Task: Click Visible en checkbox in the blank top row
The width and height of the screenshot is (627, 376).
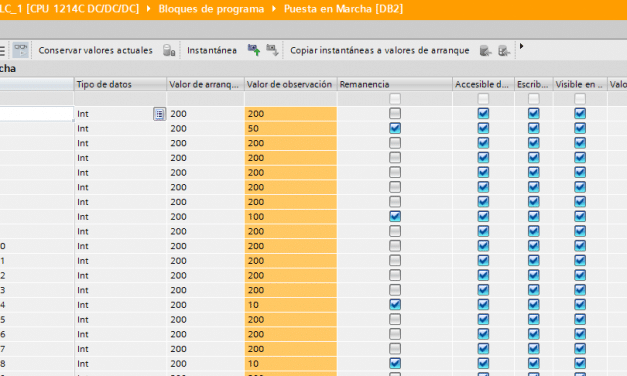Action: click(x=580, y=99)
